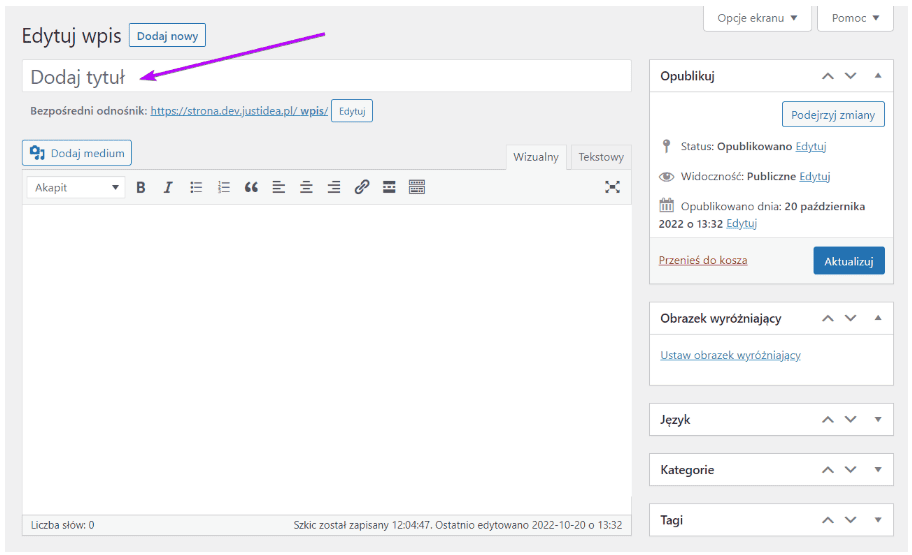Open Opcje ekranu screen options
Viewport: 912px width, 555px height.
click(x=757, y=18)
